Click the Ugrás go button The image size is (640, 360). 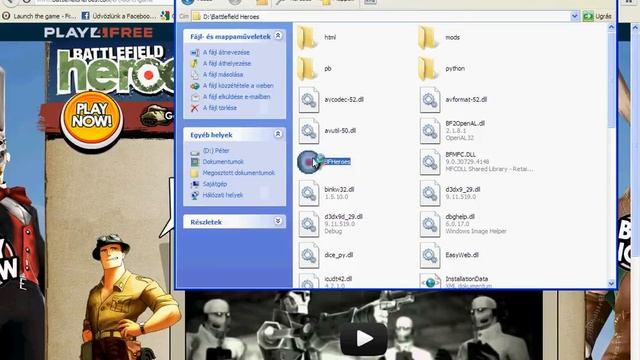tap(598, 16)
